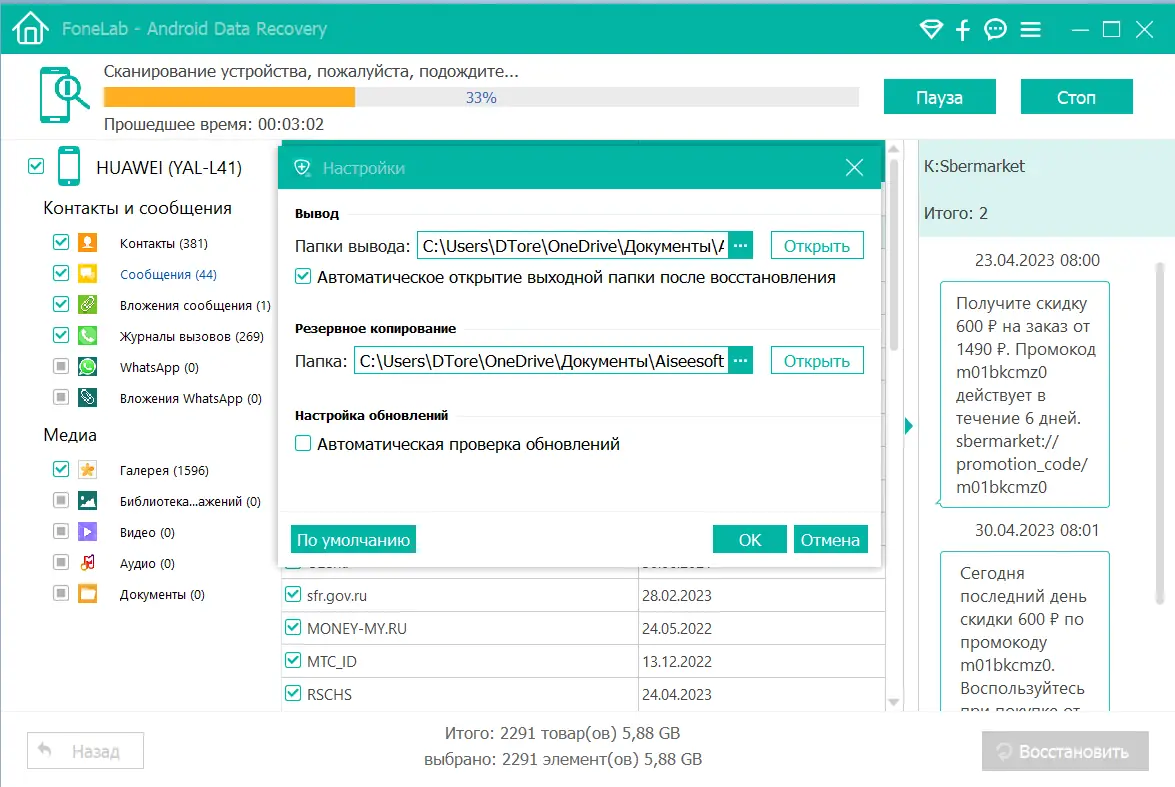Click the backup folder path field

pyautogui.click(x=541, y=361)
